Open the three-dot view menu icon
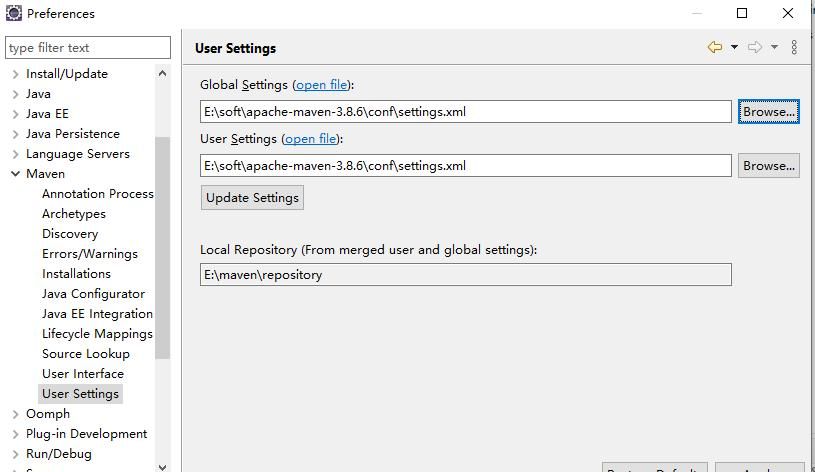The width and height of the screenshot is (815, 472). pyautogui.click(x=794, y=47)
